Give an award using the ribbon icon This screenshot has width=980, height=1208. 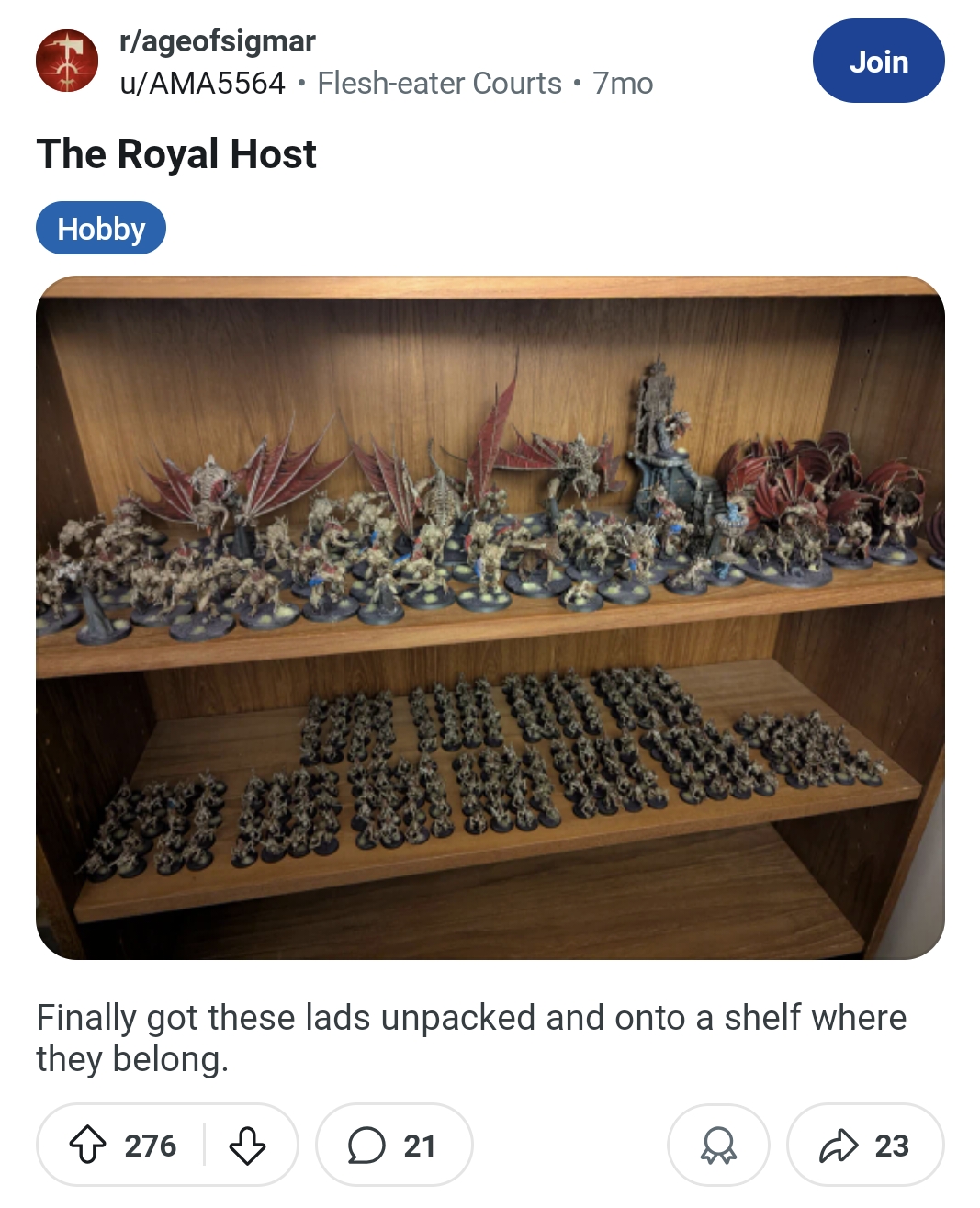718,1146
